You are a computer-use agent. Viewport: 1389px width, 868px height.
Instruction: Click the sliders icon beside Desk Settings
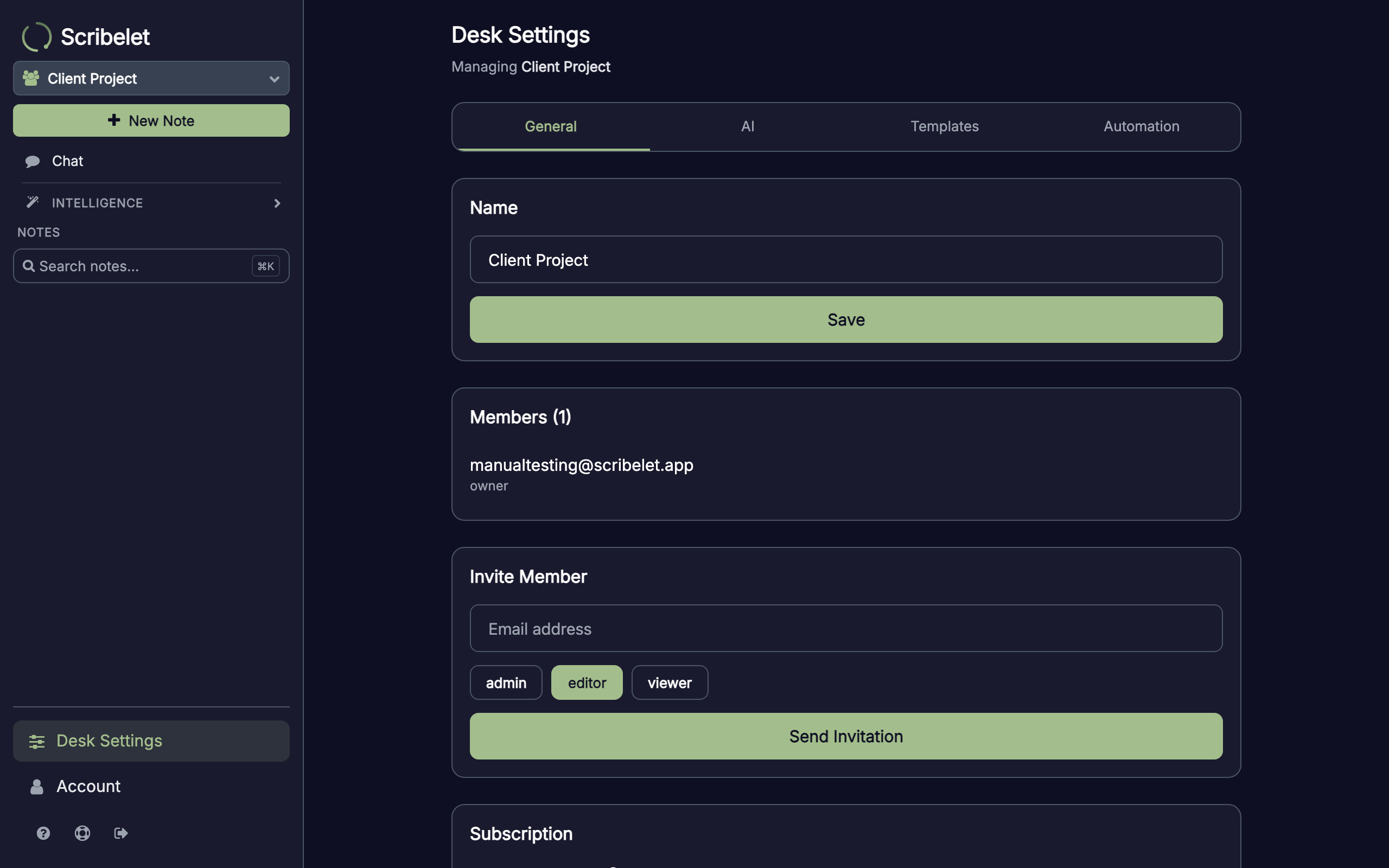click(37, 741)
